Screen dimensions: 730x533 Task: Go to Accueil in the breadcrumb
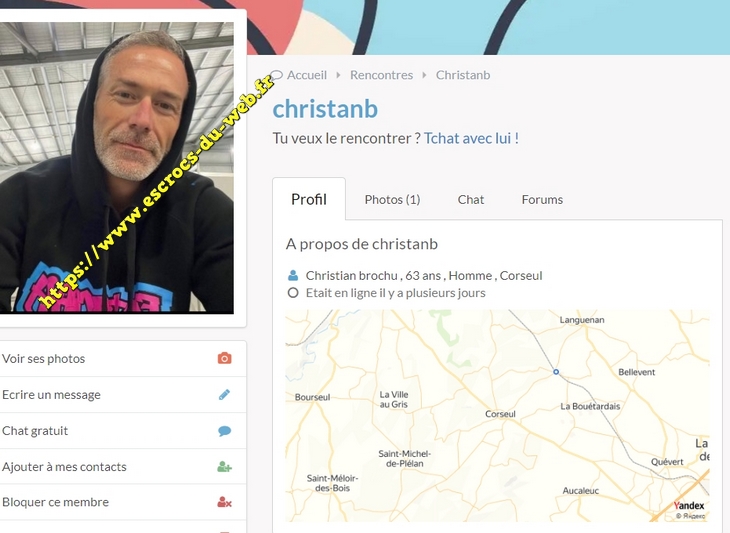pos(307,75)
